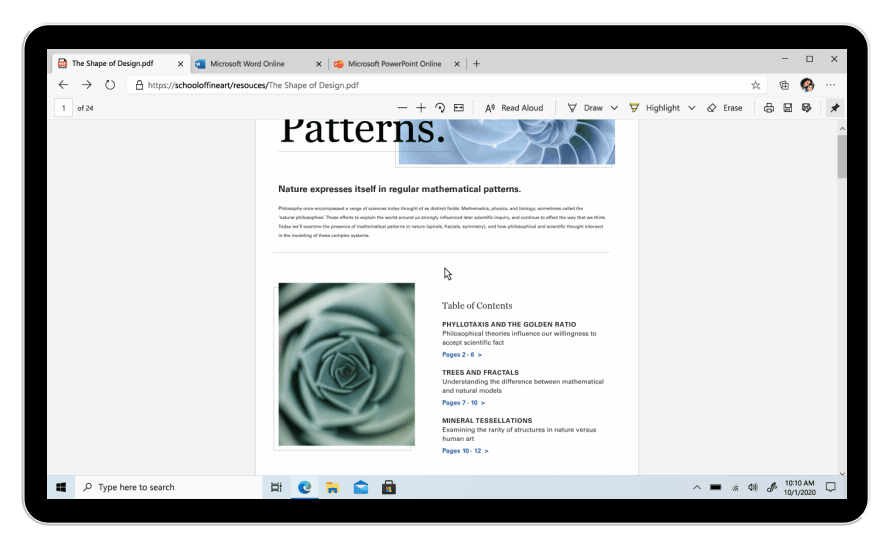This screenshot has width=894, height=540.
Task: Click the Type here to search box
Action: pyautogui.click(x=169, y=487)
